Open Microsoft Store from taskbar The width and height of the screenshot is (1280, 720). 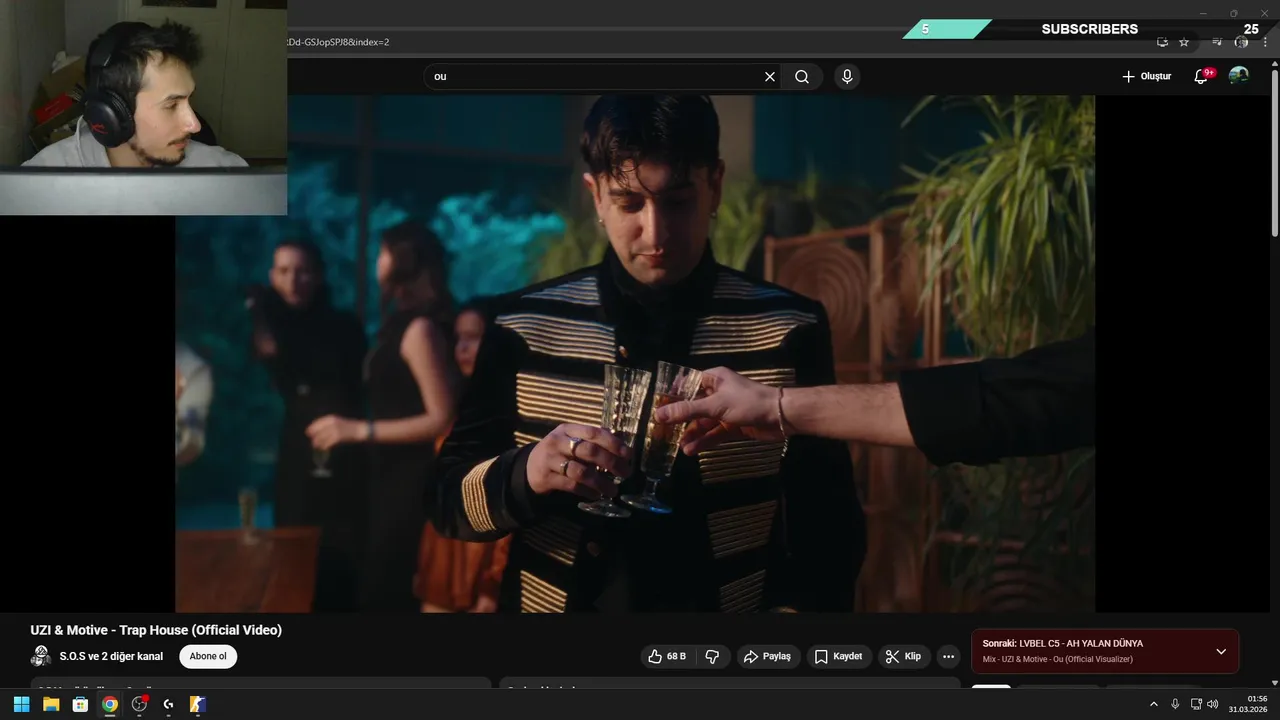(80, 704)
